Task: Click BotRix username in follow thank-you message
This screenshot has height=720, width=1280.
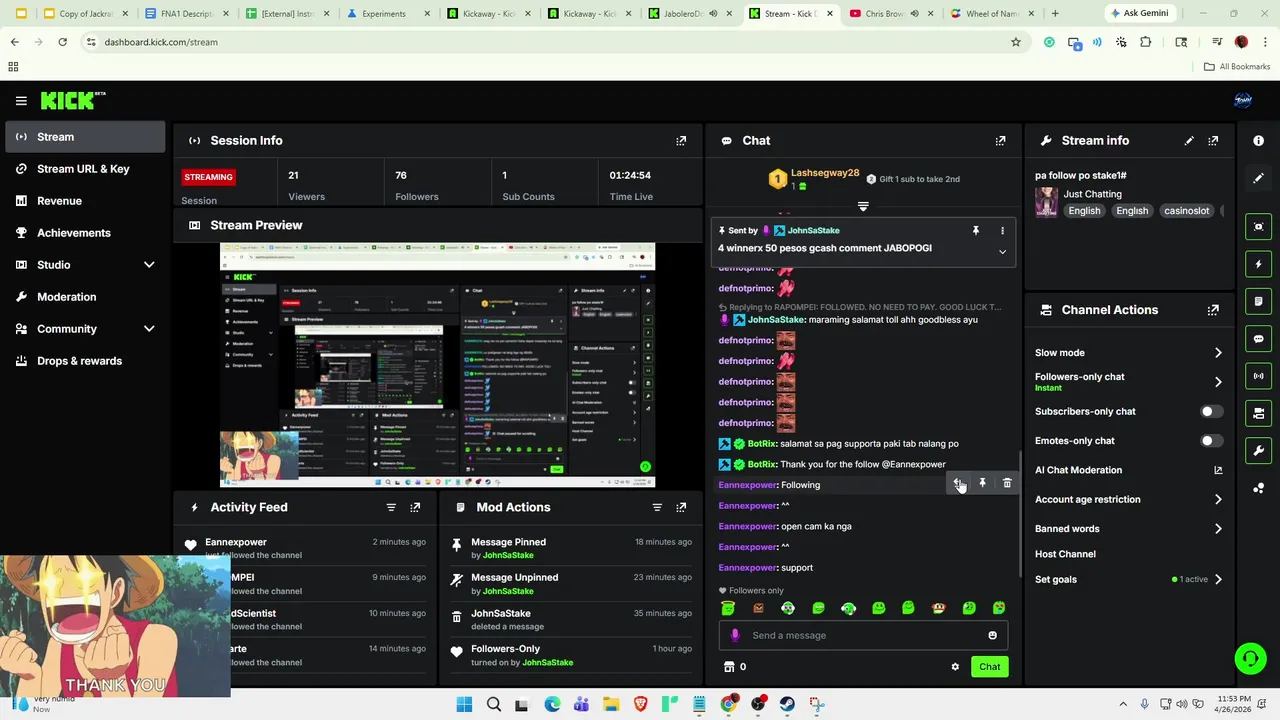Action: pos(761,464)
